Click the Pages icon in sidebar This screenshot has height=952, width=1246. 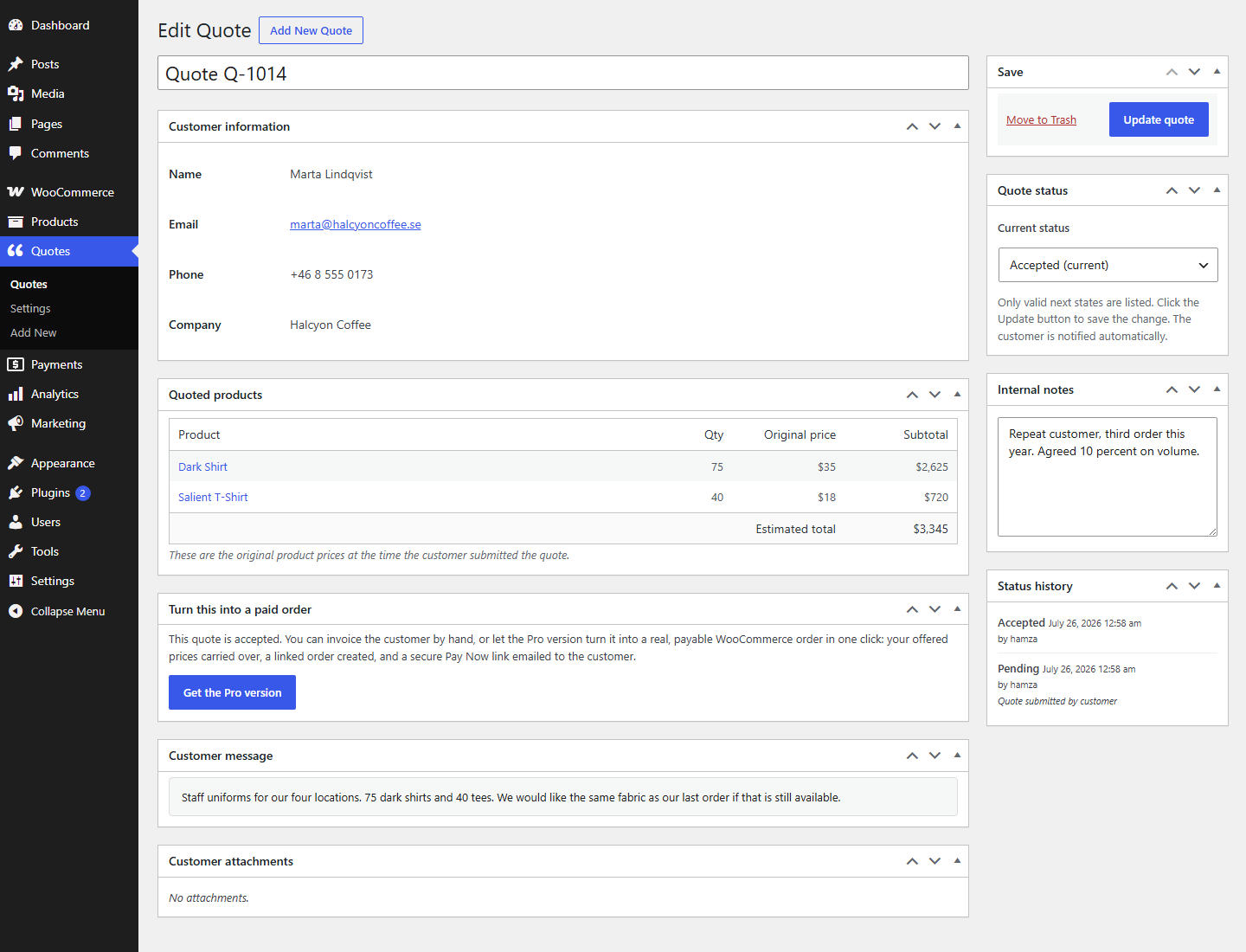16,124
